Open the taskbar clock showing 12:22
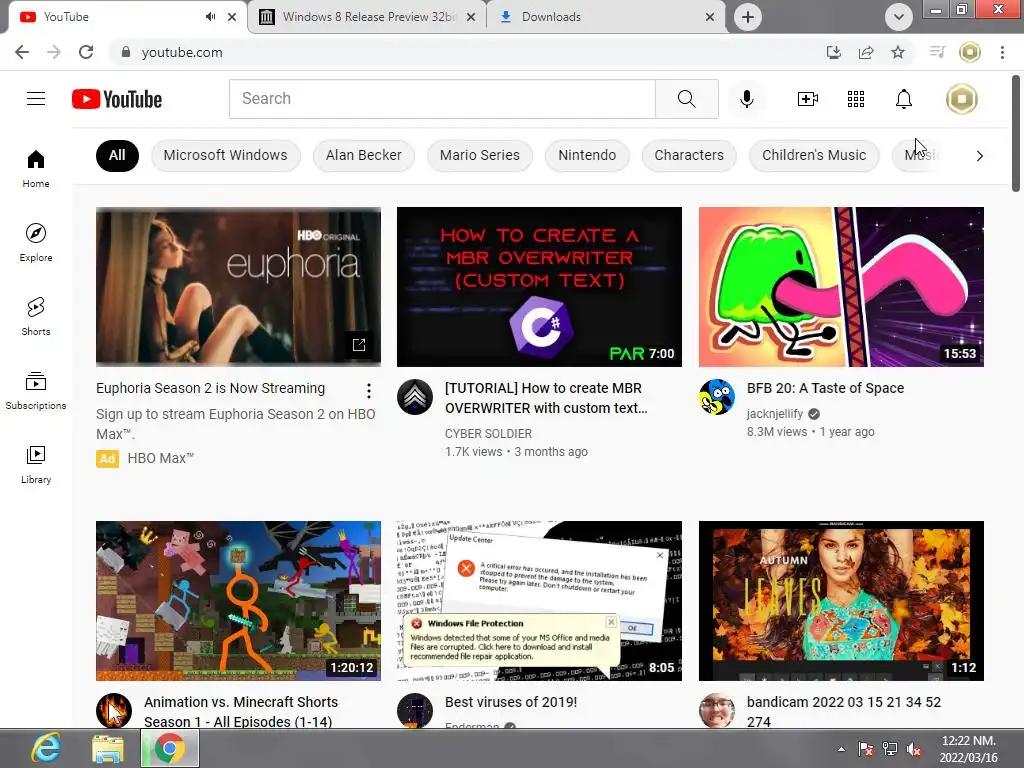Image resolution: width=1024 pixels, height=768 pixels. tap(968, 748)
